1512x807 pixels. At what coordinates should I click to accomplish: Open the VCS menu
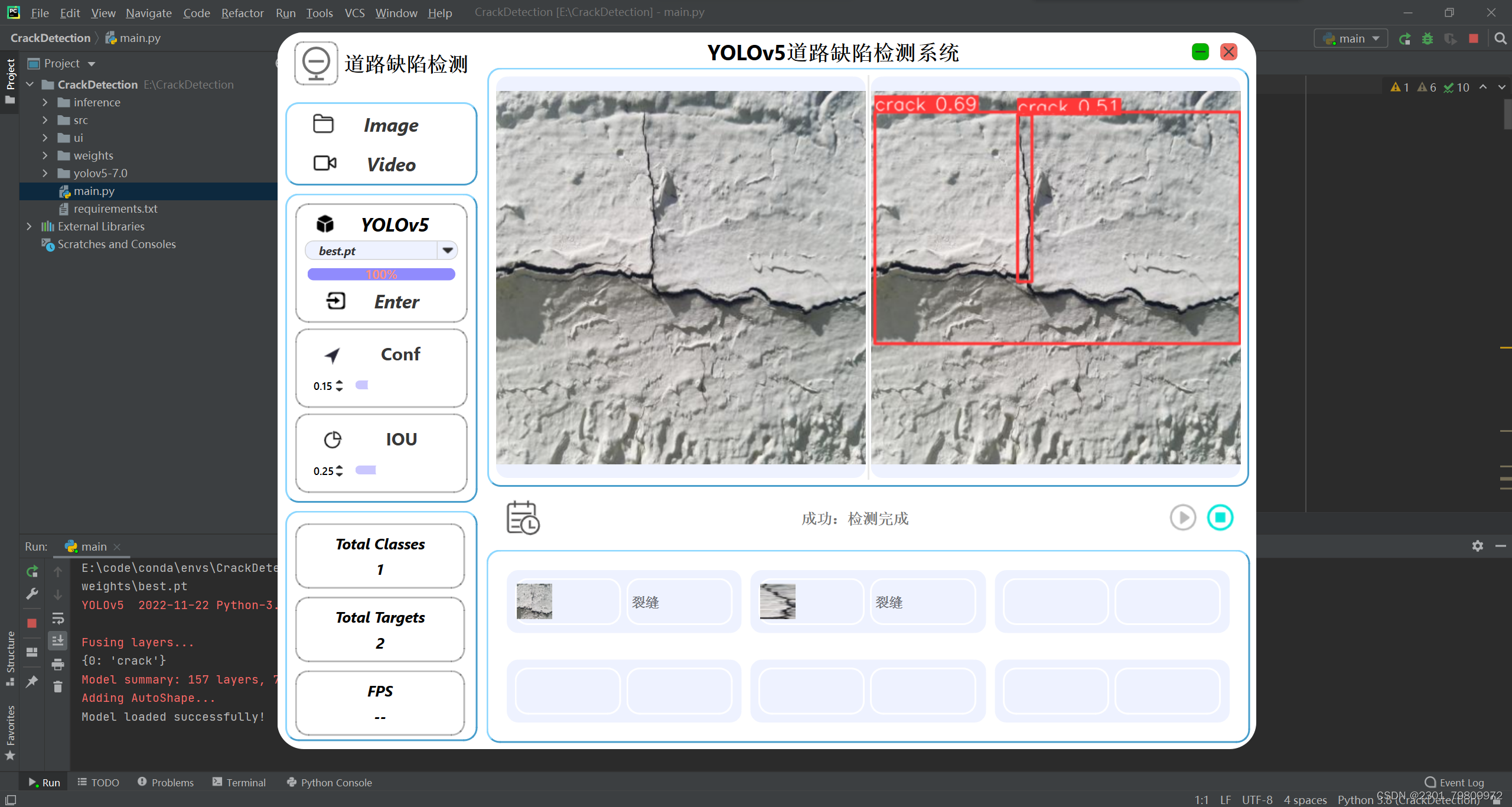pos(354,12)
